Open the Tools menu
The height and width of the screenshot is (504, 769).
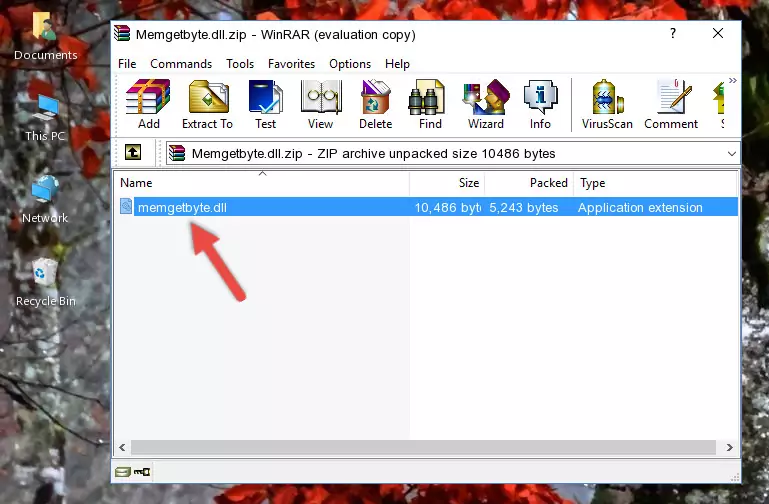point(240,64)
